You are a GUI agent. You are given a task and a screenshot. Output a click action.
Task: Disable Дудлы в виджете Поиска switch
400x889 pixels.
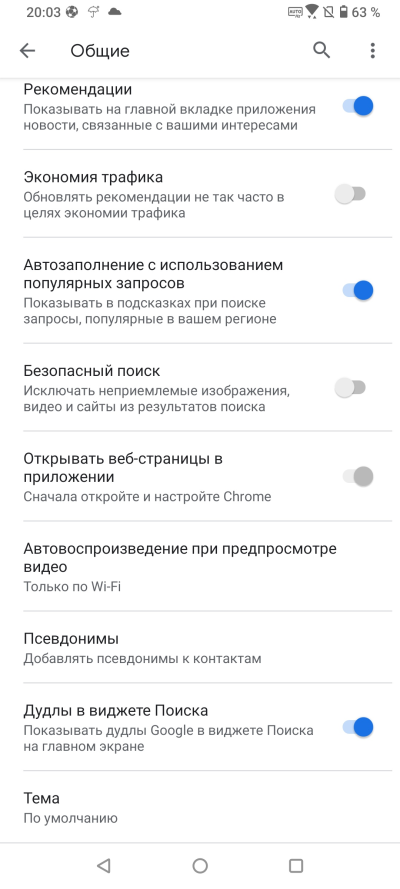[358, 727]
